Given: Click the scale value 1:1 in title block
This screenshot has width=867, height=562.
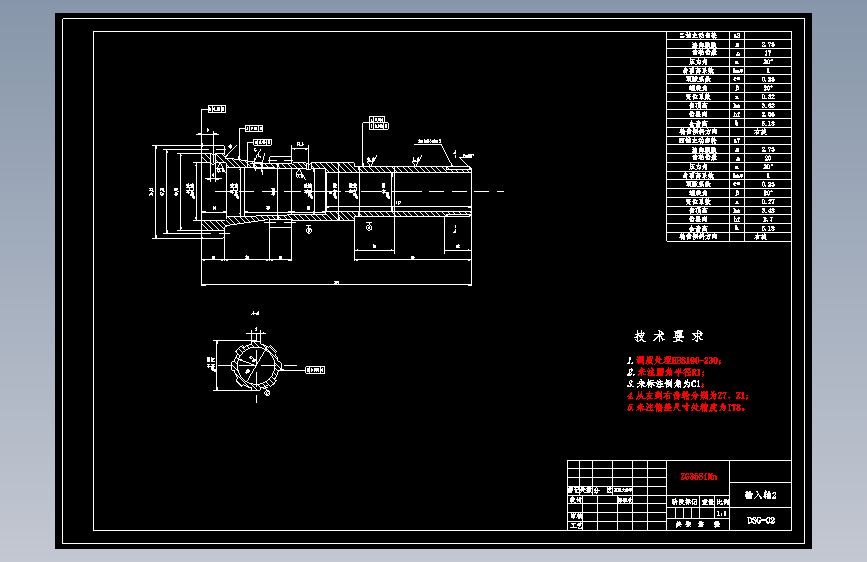Looking at the screenshot, I should (x=722, y=513).
